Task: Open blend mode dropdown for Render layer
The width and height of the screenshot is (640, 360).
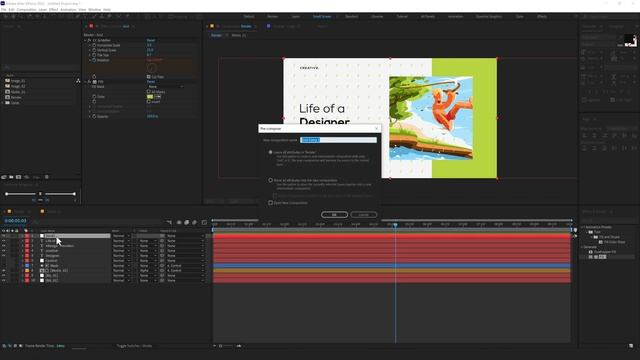Action: [x=121, y=236]
